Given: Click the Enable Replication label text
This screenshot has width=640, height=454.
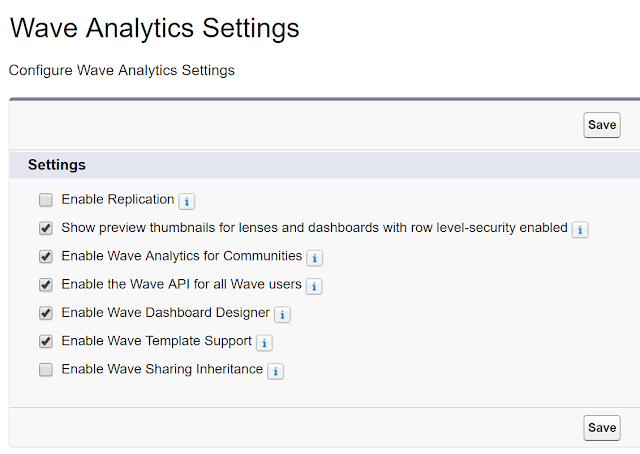Looking at the screenshot, I should [118, 199].
